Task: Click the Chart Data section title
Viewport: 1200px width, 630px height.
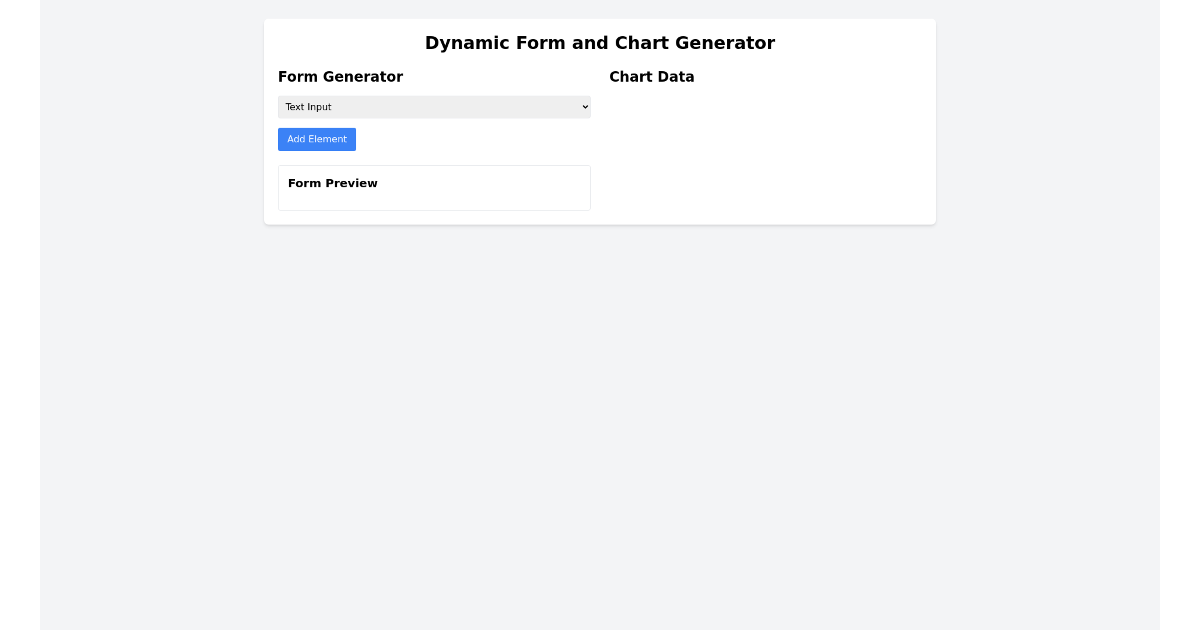Action: pos(652,77)
